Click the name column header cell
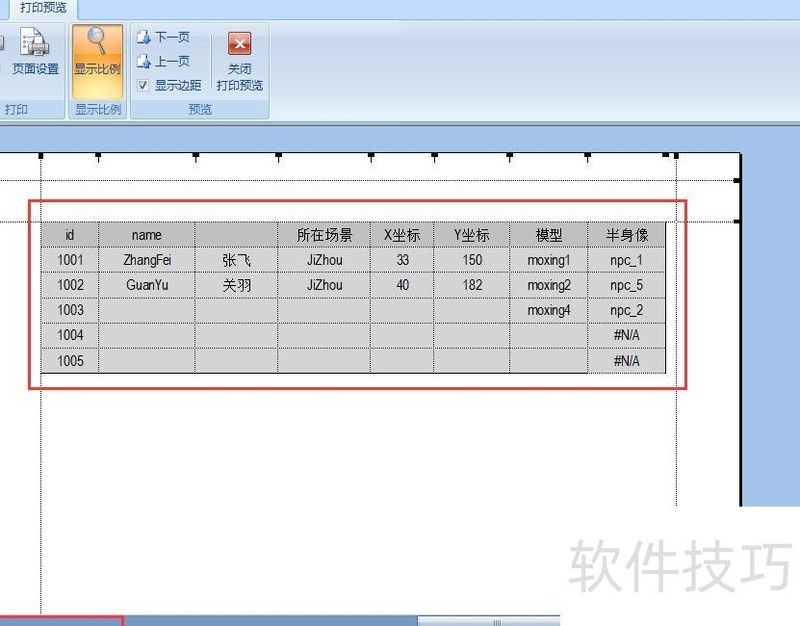Viewport: 800px width, 626px height. click(x=146, y=235)
